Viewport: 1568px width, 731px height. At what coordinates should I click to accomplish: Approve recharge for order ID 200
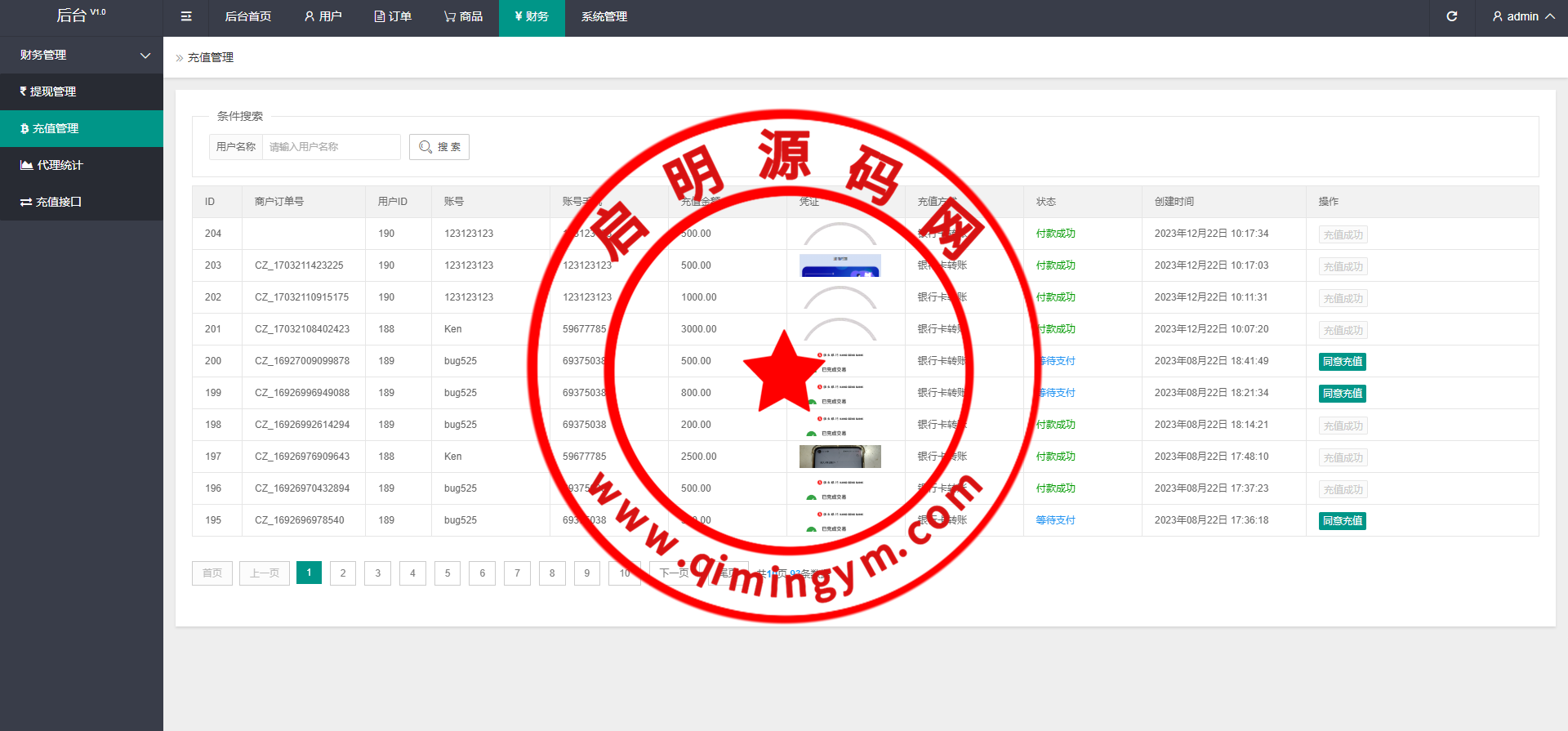[1342, 361]
